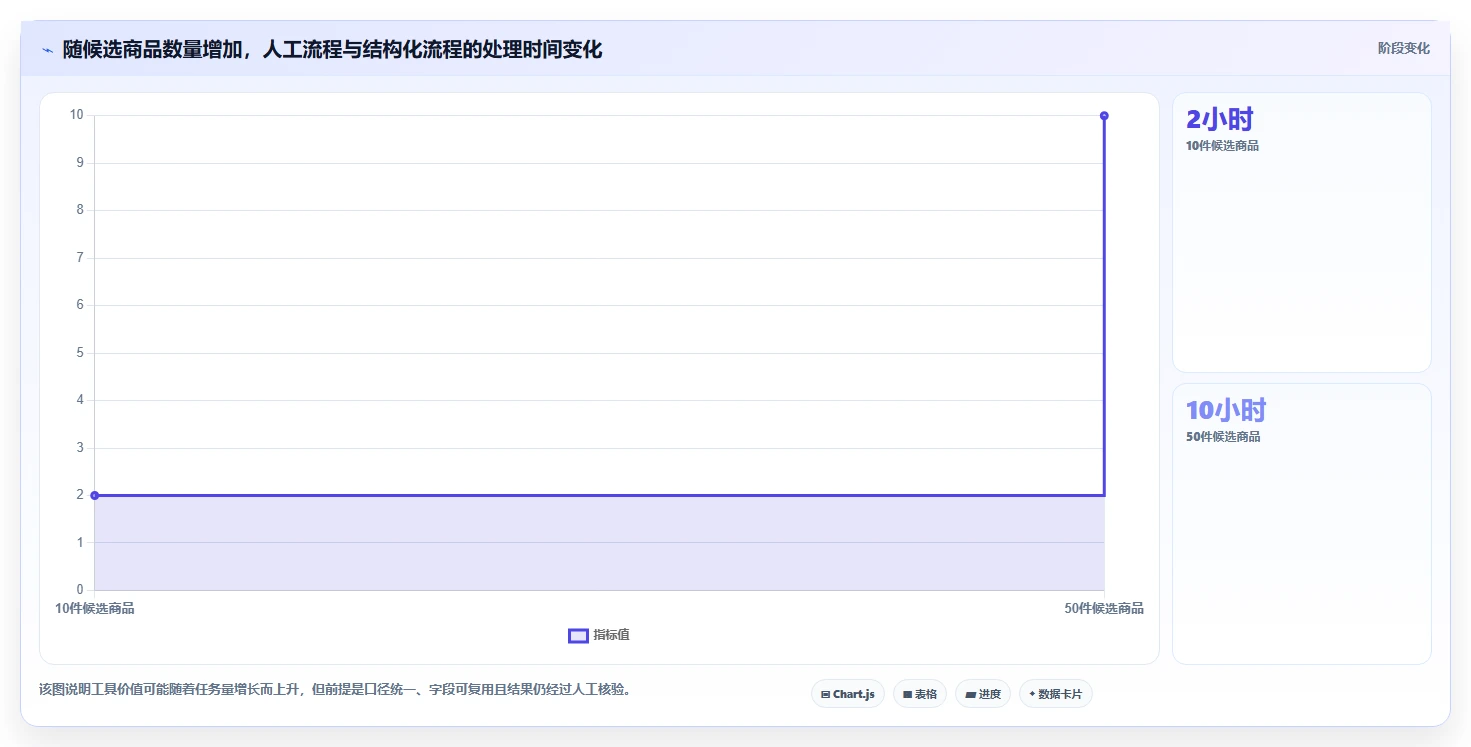The width and height of the screenshot is (1471, 747).
Task: Click the chart icon beside the title
Action: [x=47, y=50]
